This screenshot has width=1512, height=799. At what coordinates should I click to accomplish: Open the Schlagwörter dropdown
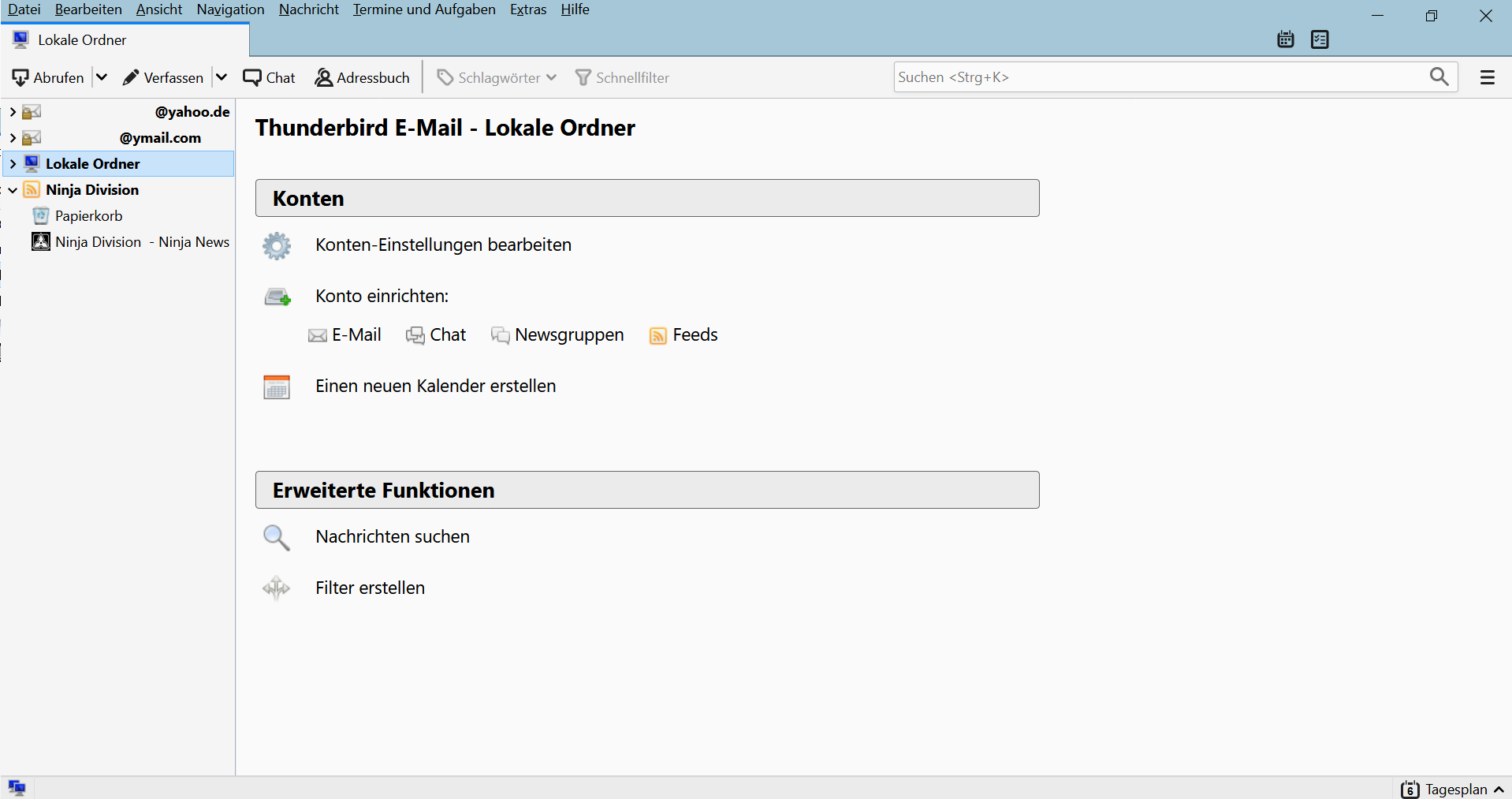(x=497, y=77)
